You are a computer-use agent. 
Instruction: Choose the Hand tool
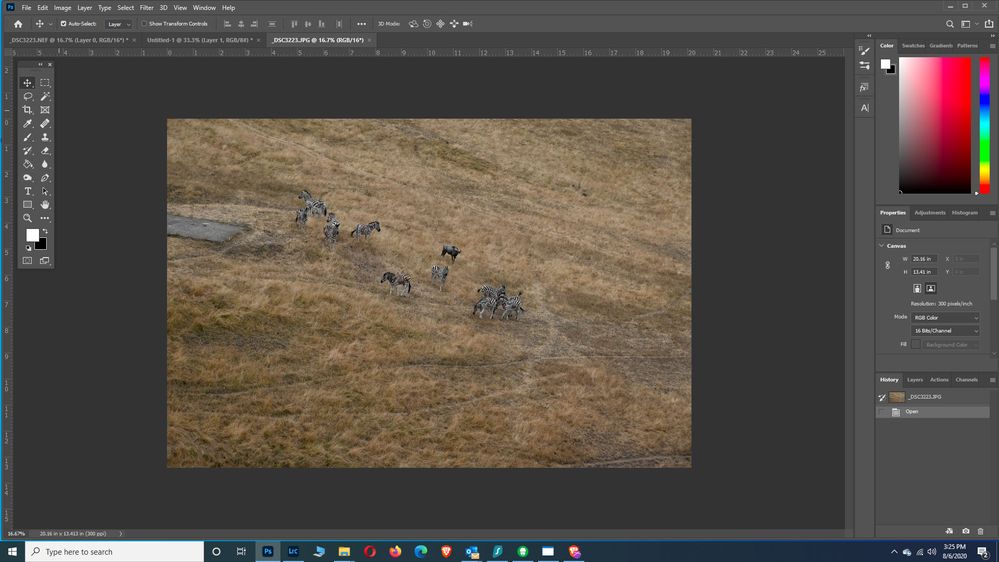[45, 205]
